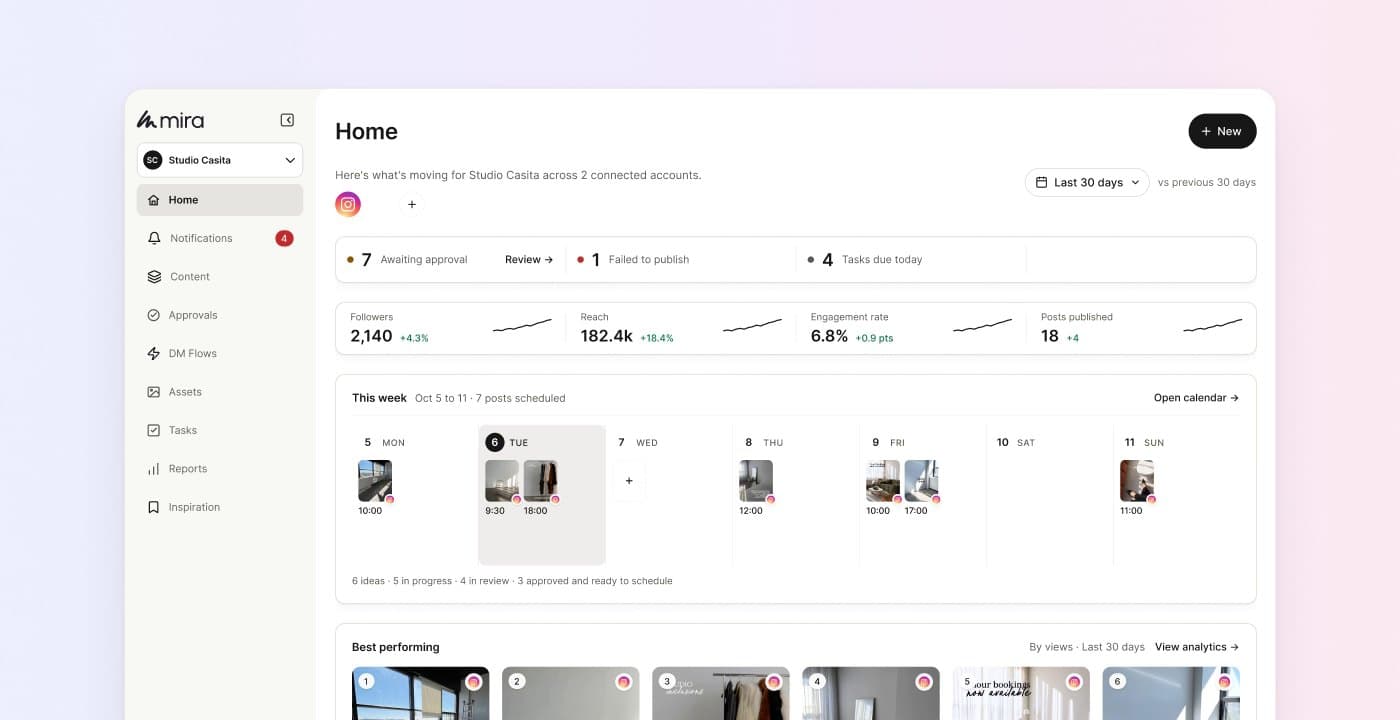Image resolution: width=1400 pixels, height=720 pixels.
Task: Open Notifications in the sidebar
Action: 220,238
